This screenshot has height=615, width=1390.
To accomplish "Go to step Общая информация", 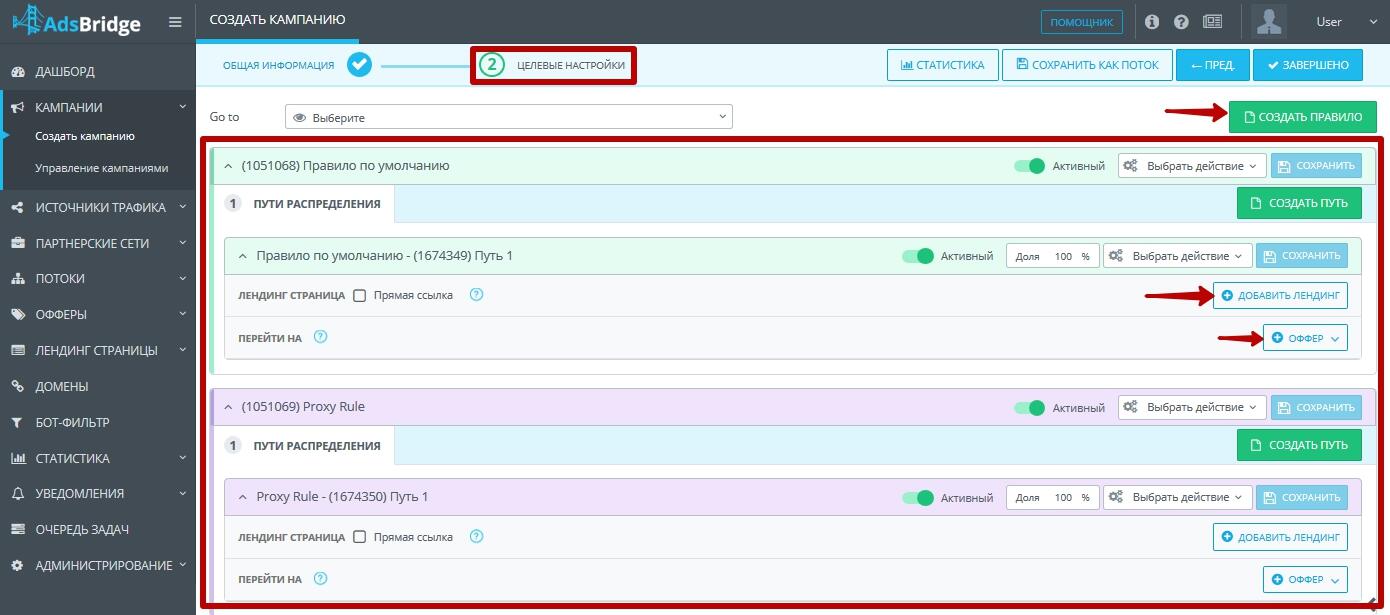I will pyautogui.click(x=279, y=65).
